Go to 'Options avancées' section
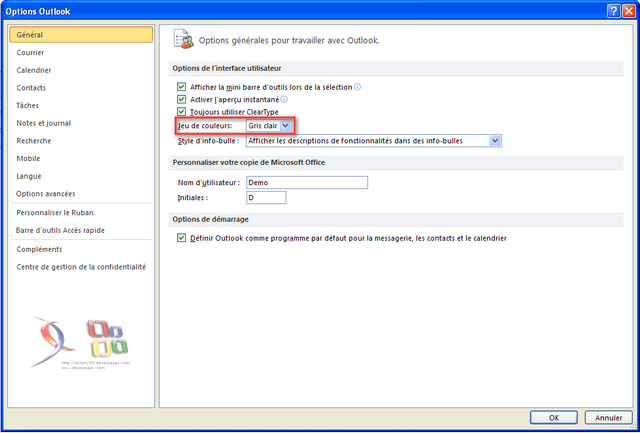This screenshot has height=433, width=640. tap(45, 193)
